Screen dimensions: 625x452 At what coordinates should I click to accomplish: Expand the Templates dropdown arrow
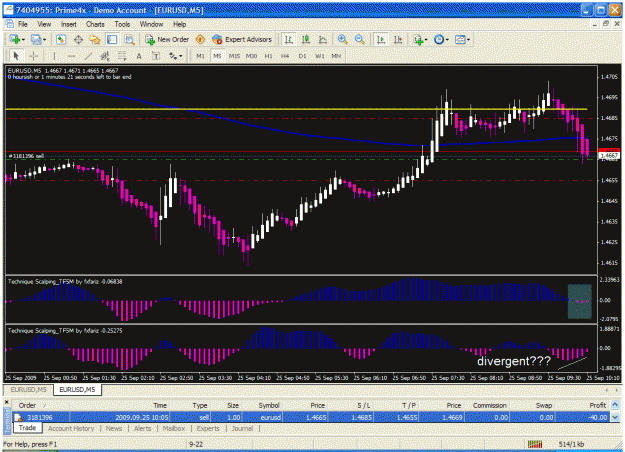[469, 40]
